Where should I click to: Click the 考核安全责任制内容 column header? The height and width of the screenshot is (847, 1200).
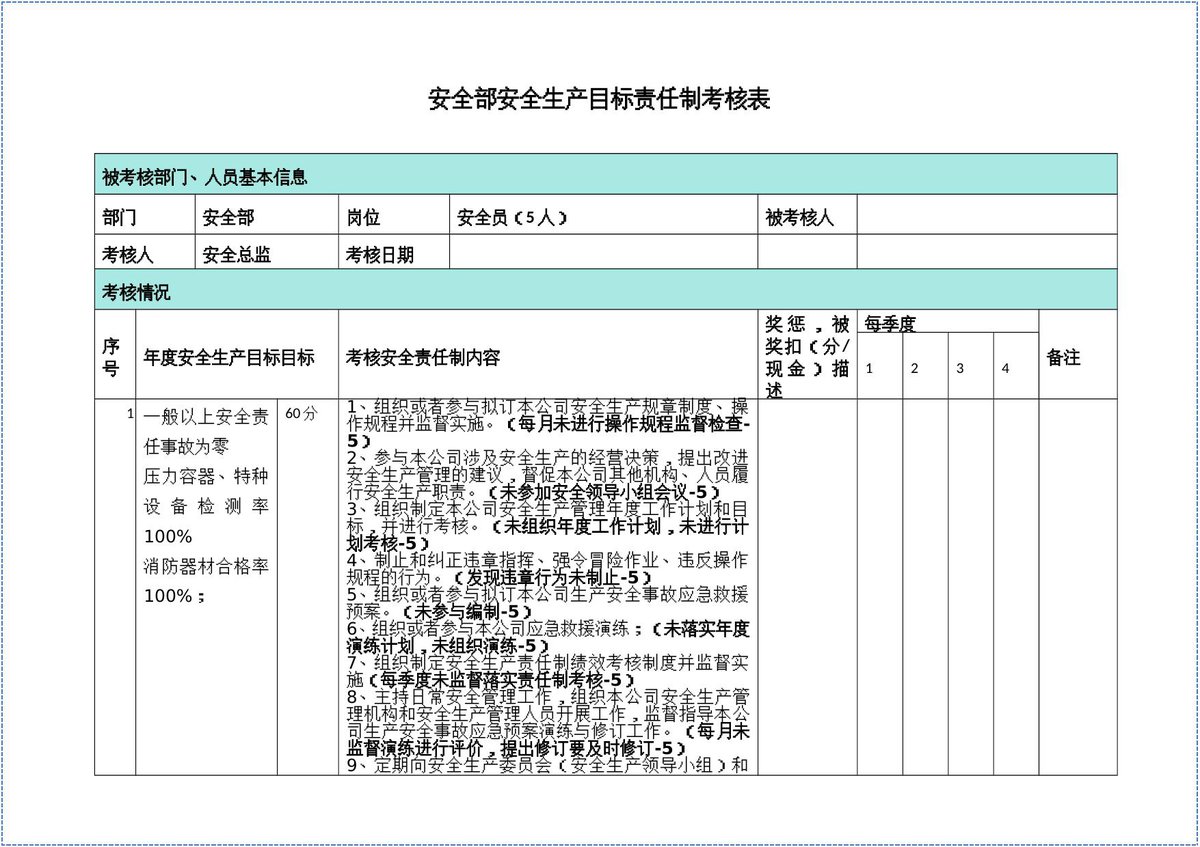(x=548, y=355)
